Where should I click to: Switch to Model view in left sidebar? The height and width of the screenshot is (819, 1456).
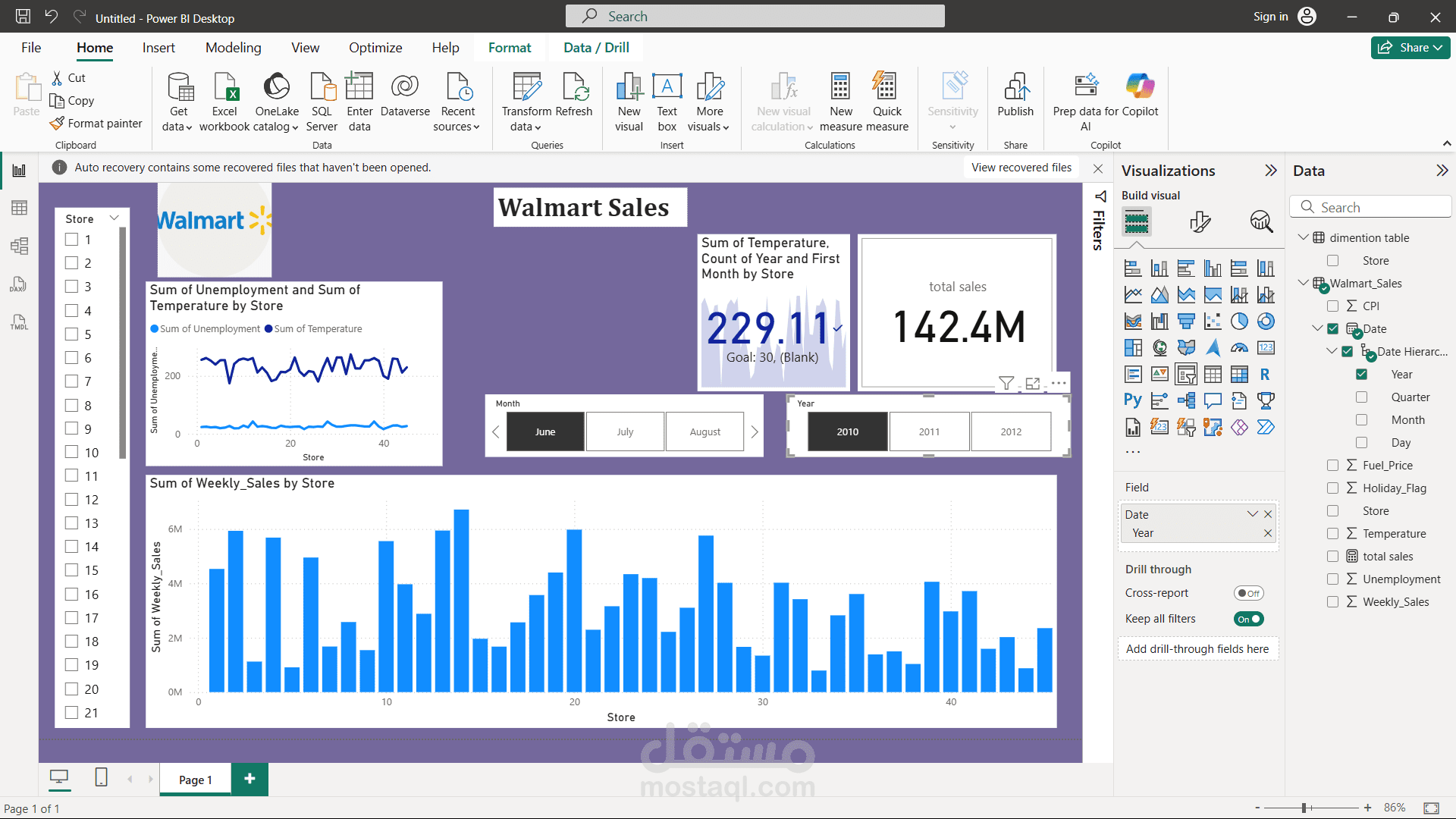pyautogui.click(x=19, y=246)
